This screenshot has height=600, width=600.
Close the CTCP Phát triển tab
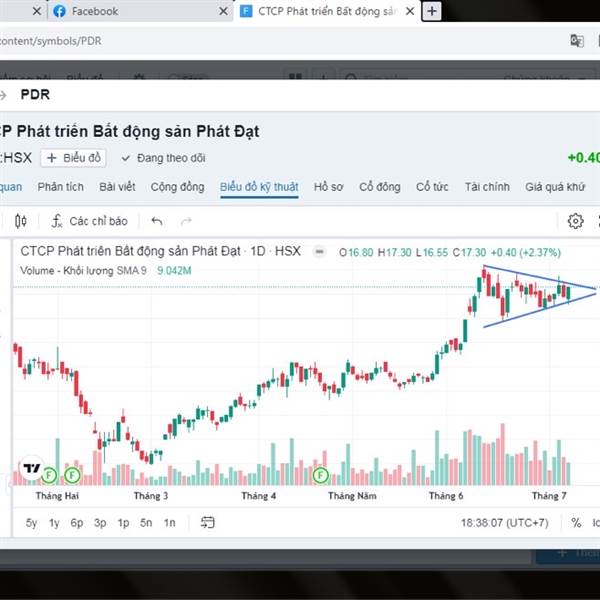pyautogui.click(x=410, y=11)
